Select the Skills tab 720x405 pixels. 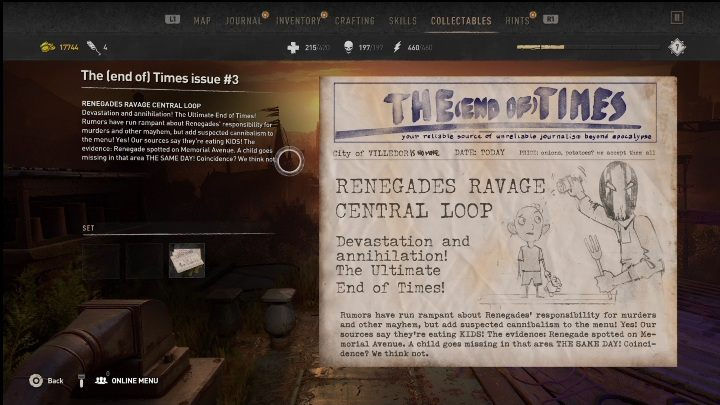click(x=403, y=20)
